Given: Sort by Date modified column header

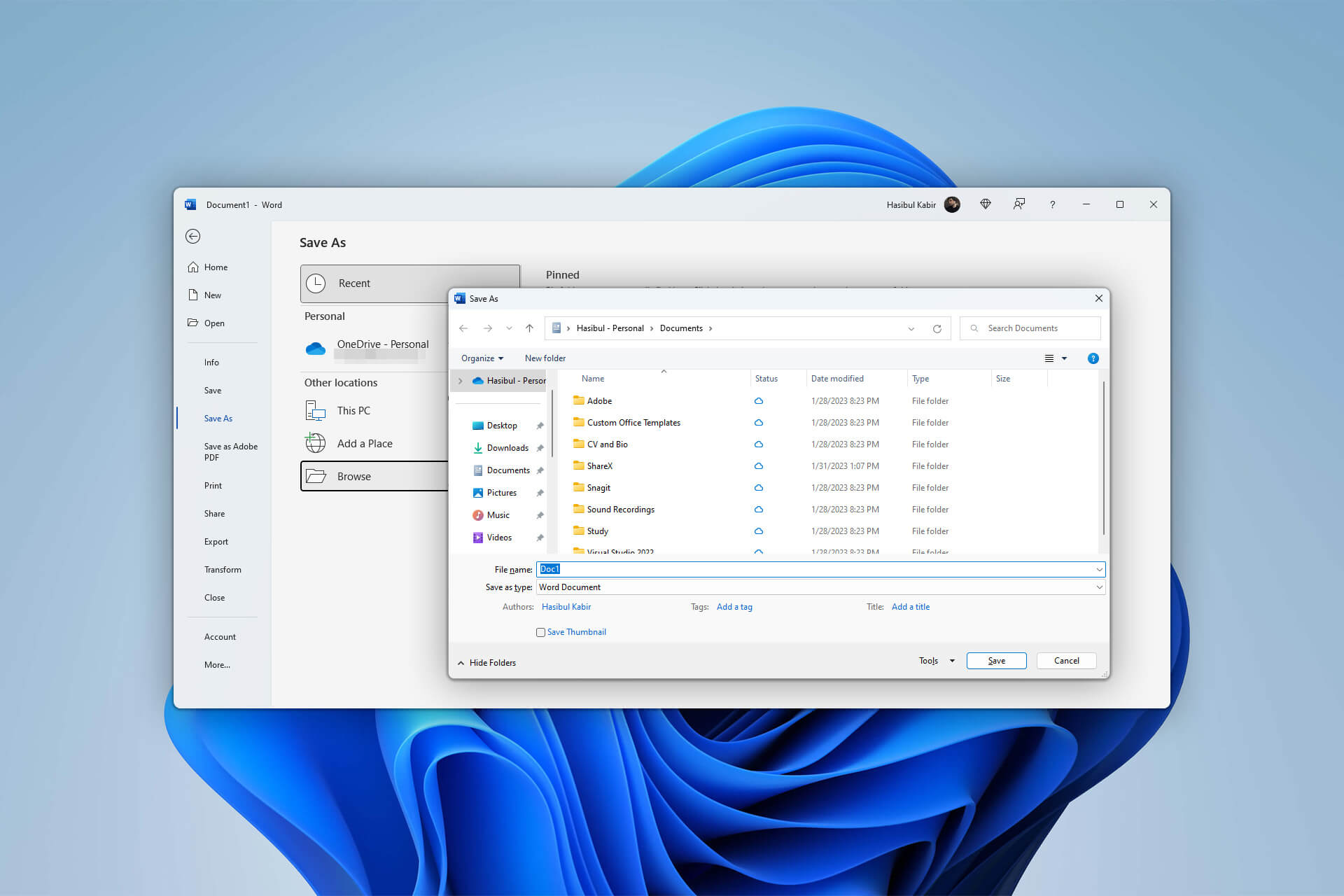Looking at the screenshot, I should click(837, 379).
